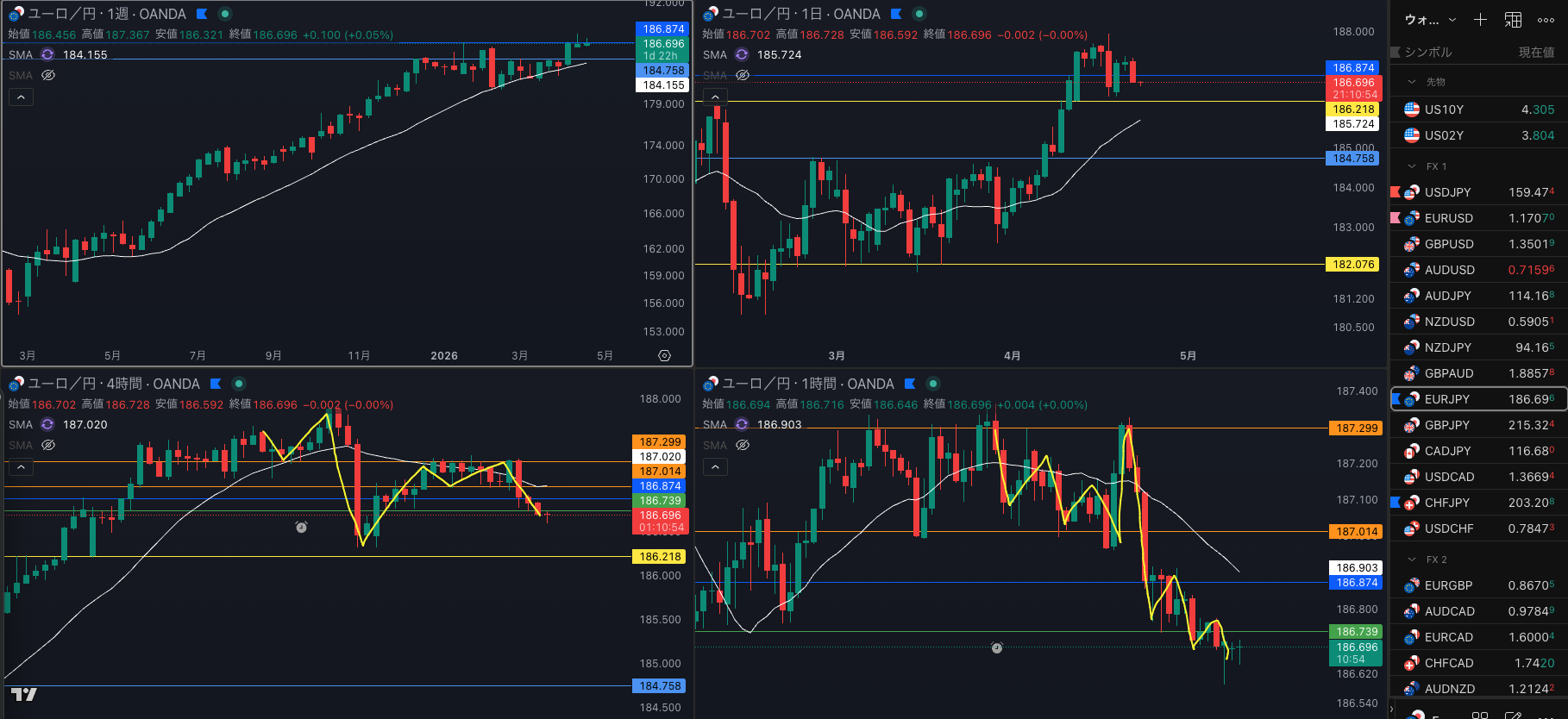Click the green market status dot on 4-hour chart

click(239, 384)
